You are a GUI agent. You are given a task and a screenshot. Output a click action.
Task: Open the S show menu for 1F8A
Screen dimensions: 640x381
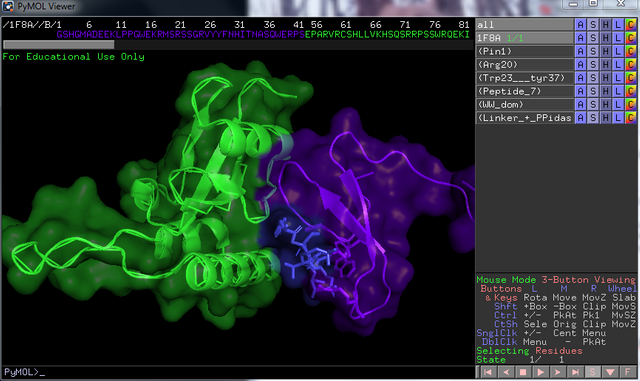click(x=593, y=38)
